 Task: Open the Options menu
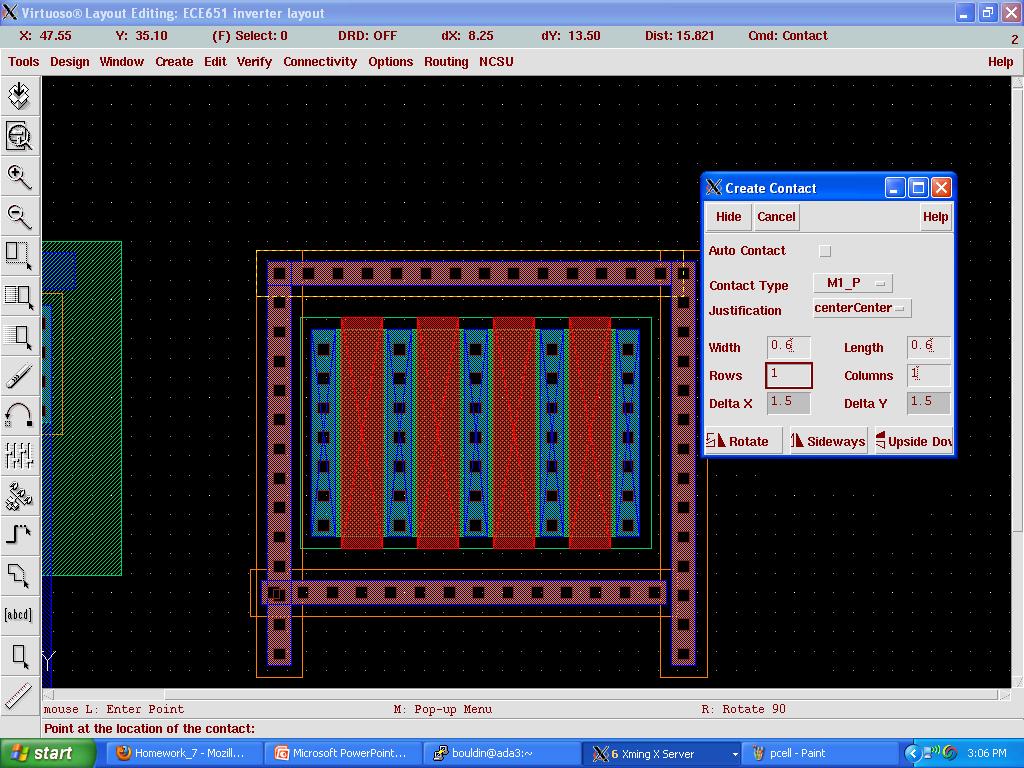pyautogui.click(x=391, y=61)
